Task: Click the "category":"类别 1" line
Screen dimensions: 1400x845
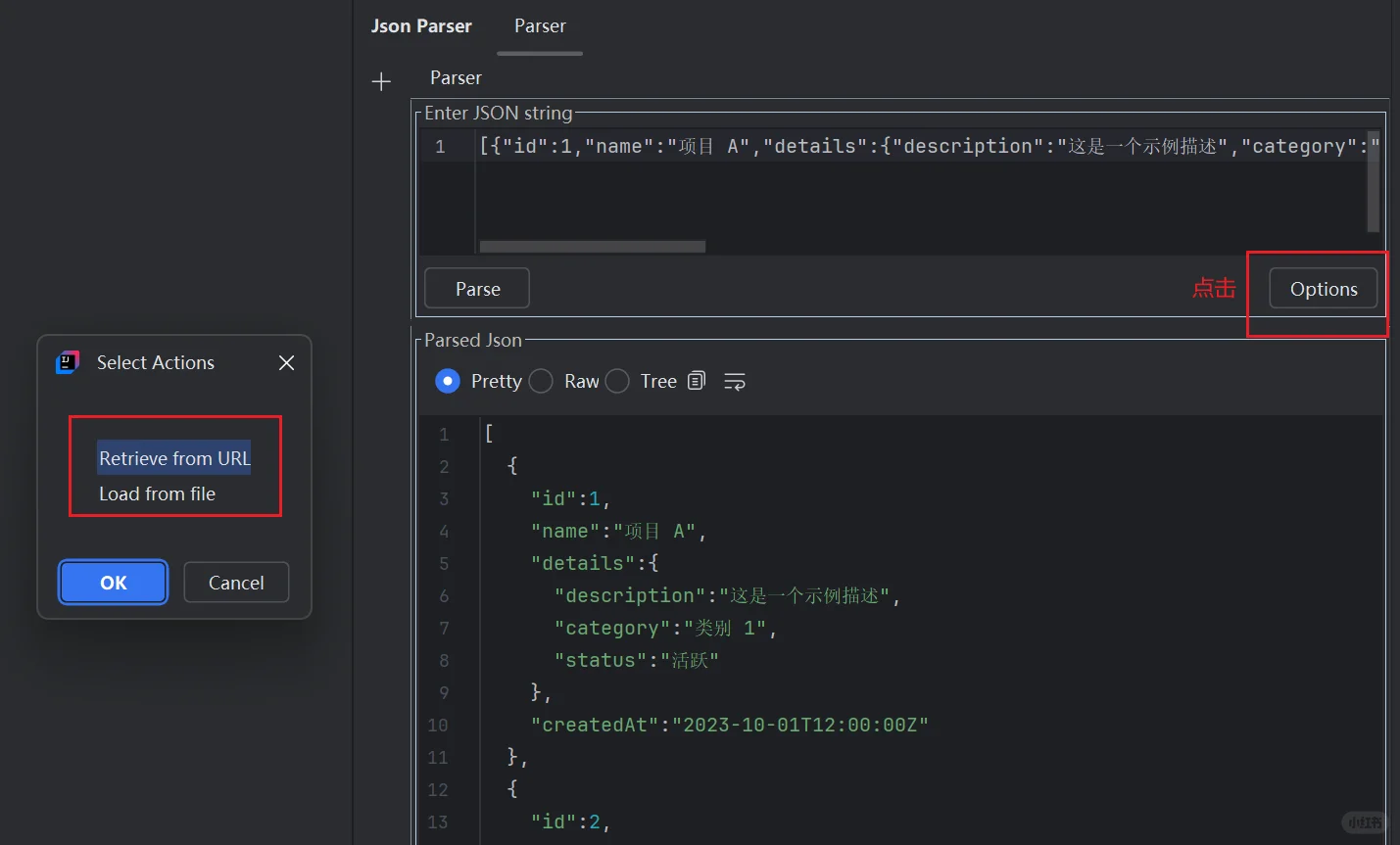Action: point(665,628)
